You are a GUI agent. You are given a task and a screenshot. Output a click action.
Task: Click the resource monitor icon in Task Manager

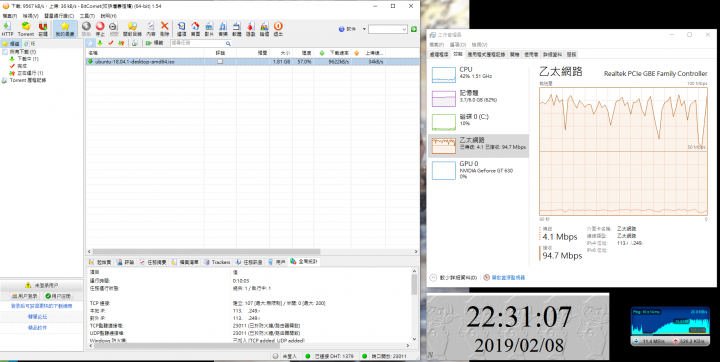pyautogui.click(x=487, y=277)
